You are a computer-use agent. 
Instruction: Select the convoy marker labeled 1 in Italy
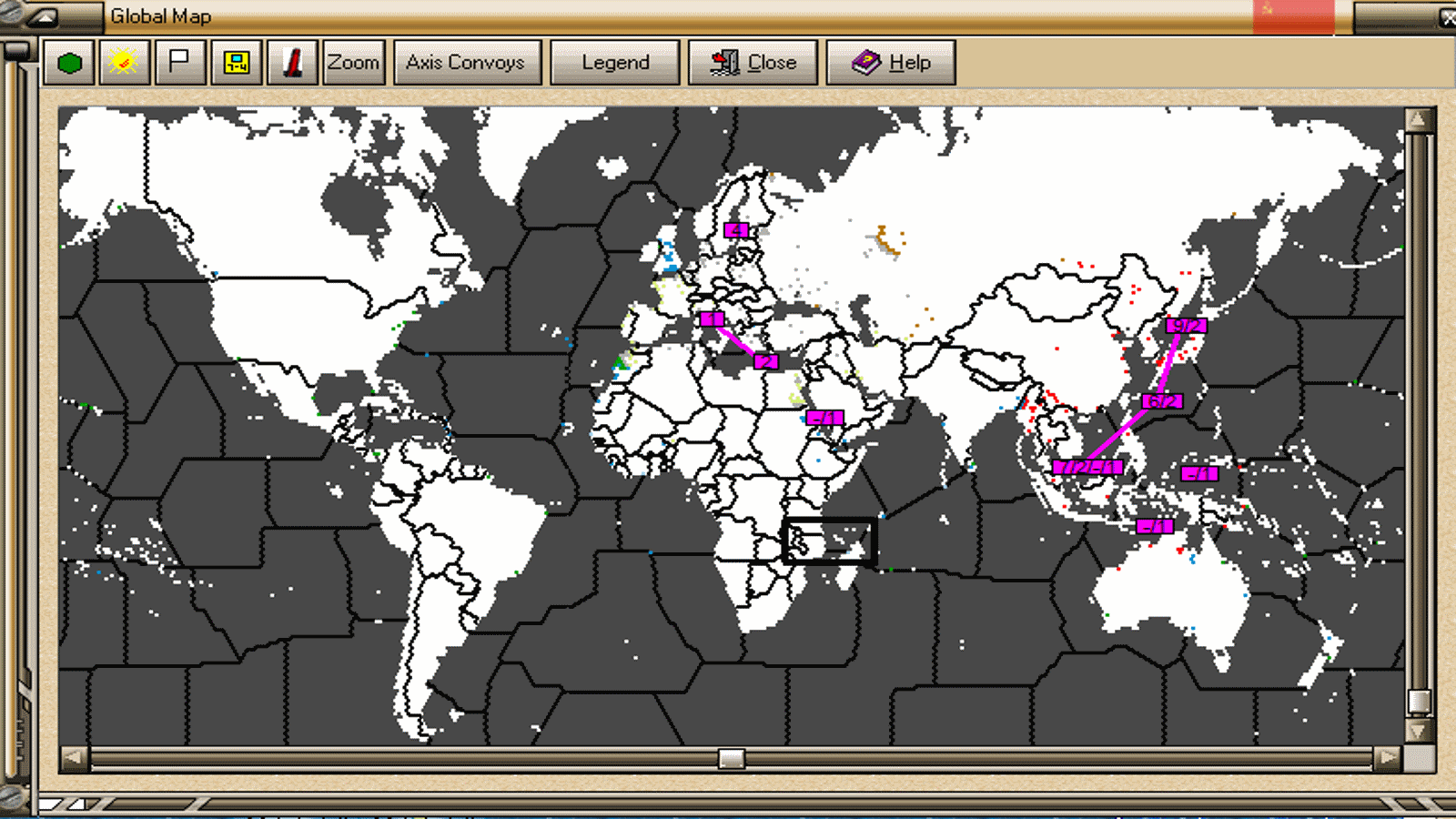pos(713,319)
